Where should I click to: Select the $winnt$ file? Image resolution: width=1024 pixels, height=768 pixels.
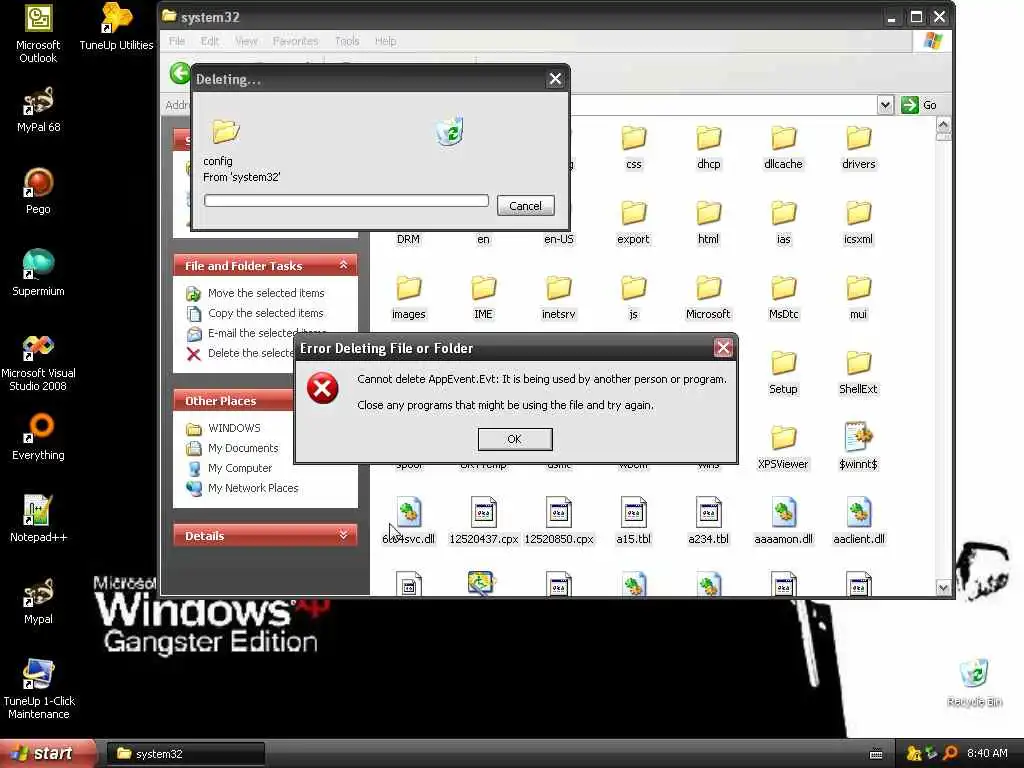(858, 447)
